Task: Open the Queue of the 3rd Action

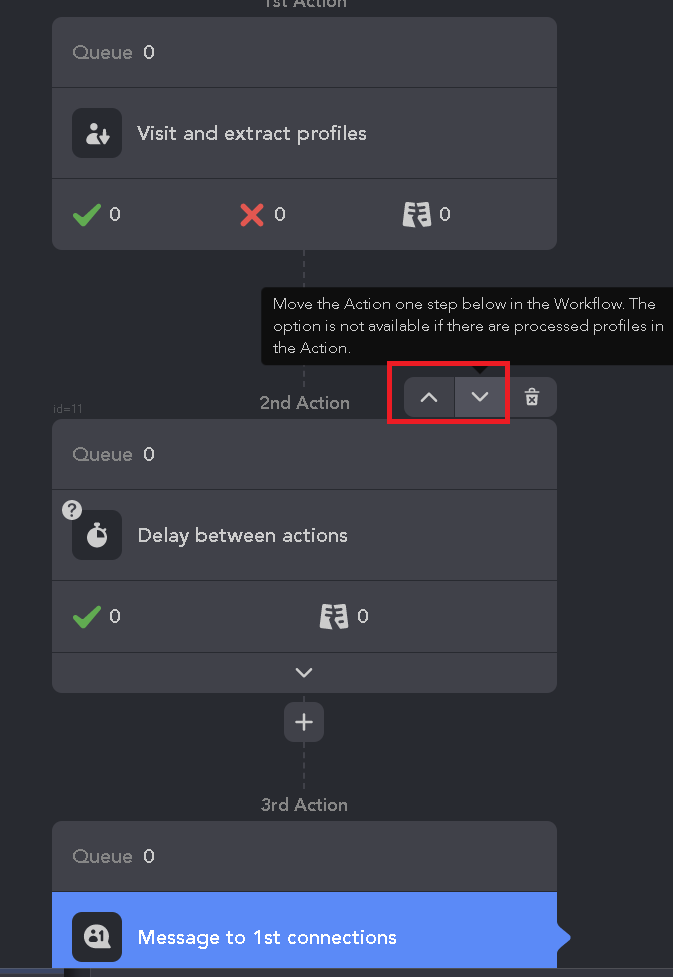Action: (x=304, y=856)
